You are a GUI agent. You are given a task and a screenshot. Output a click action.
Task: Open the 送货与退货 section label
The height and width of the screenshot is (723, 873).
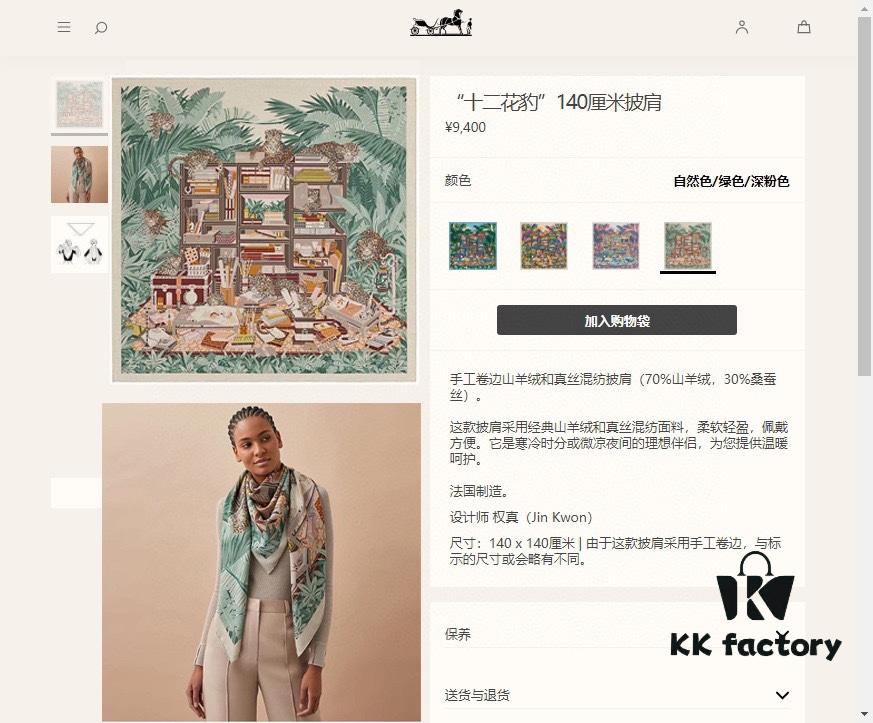(x=477, y=695)
